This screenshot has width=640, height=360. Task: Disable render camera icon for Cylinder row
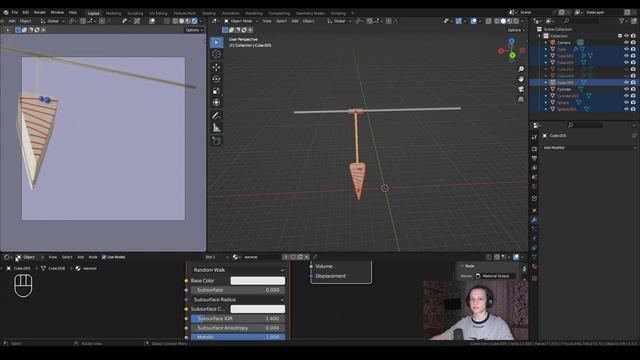click(x=633, y=89)
